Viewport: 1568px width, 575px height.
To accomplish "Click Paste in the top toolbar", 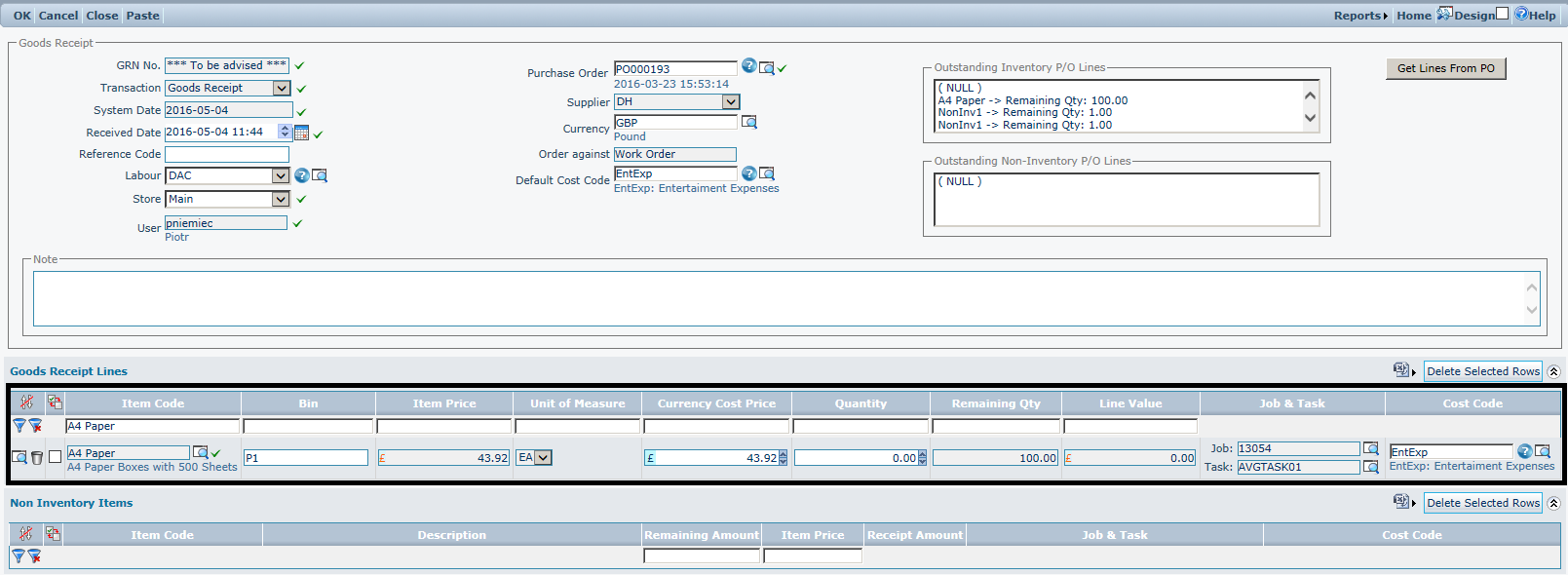I will tap(142, 16).
